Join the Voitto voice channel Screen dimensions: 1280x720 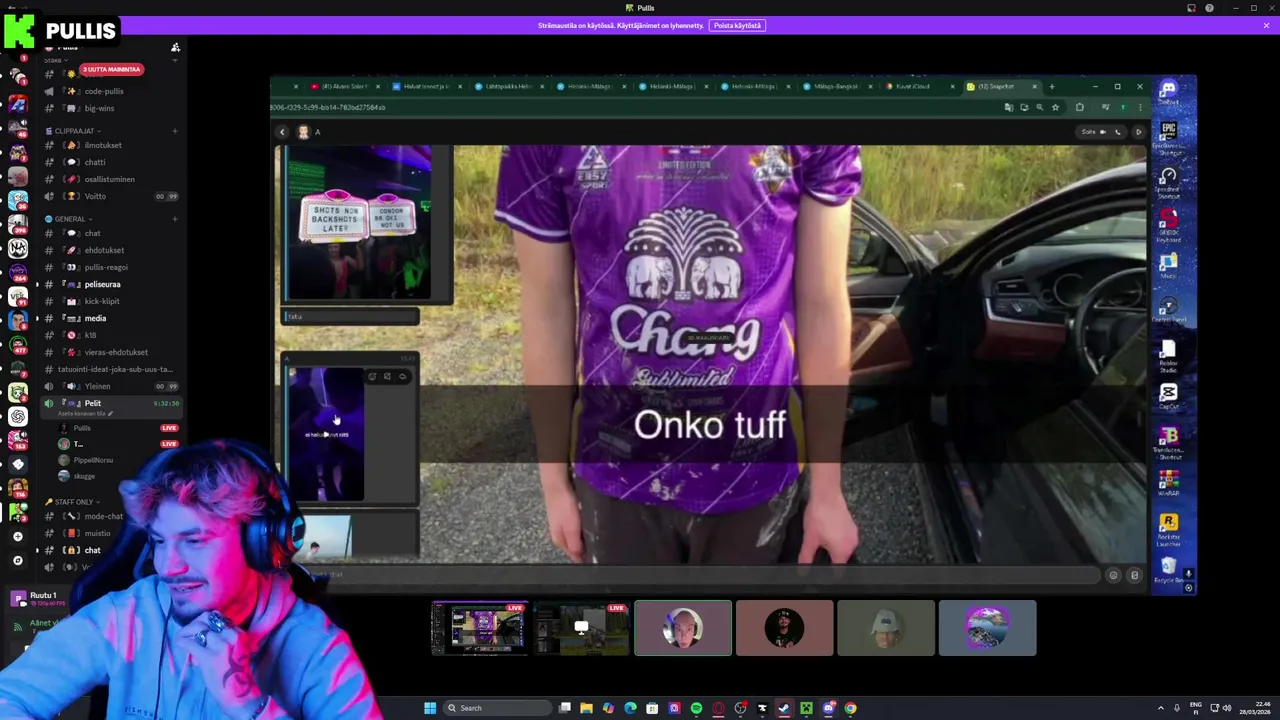click(96, 196)
